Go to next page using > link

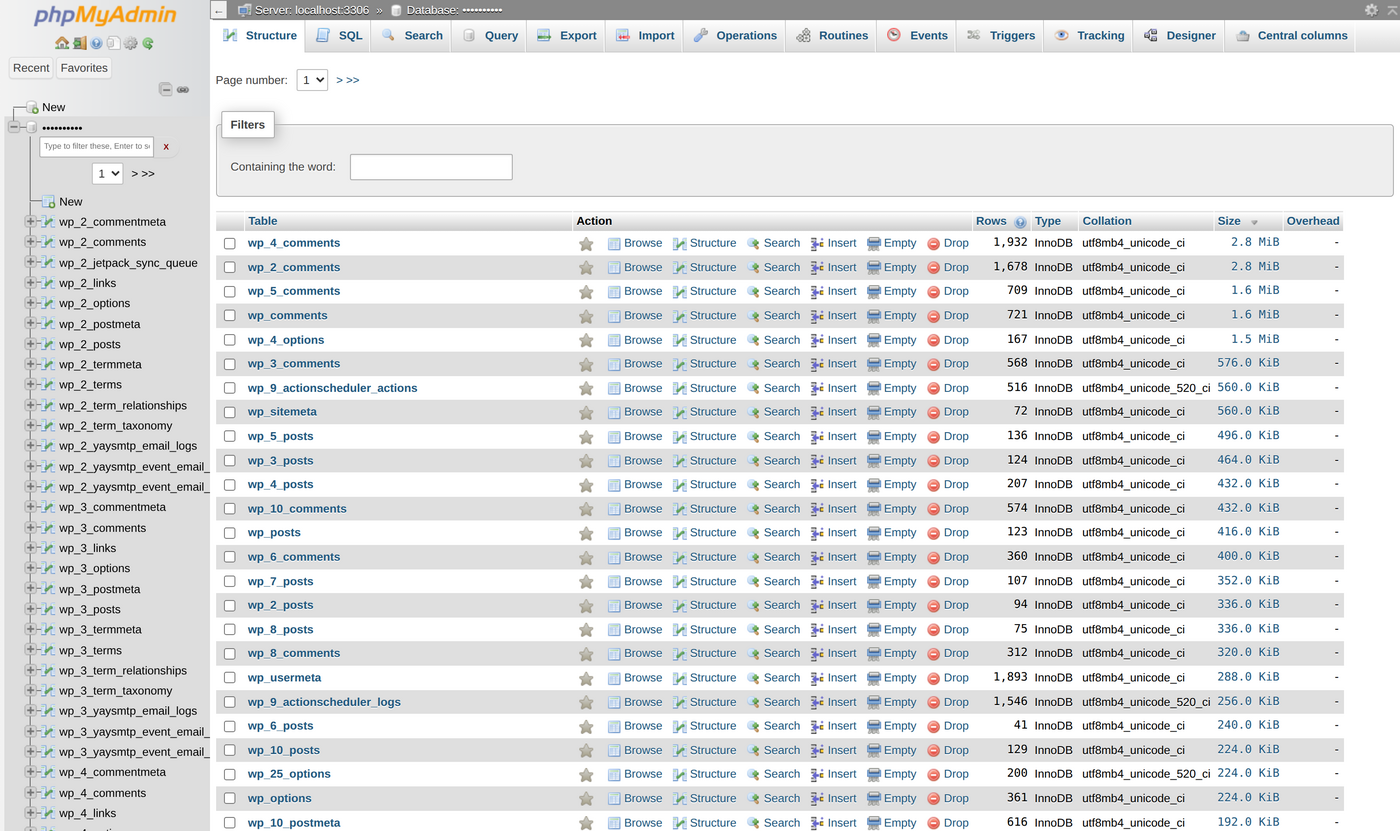[340, 80]
